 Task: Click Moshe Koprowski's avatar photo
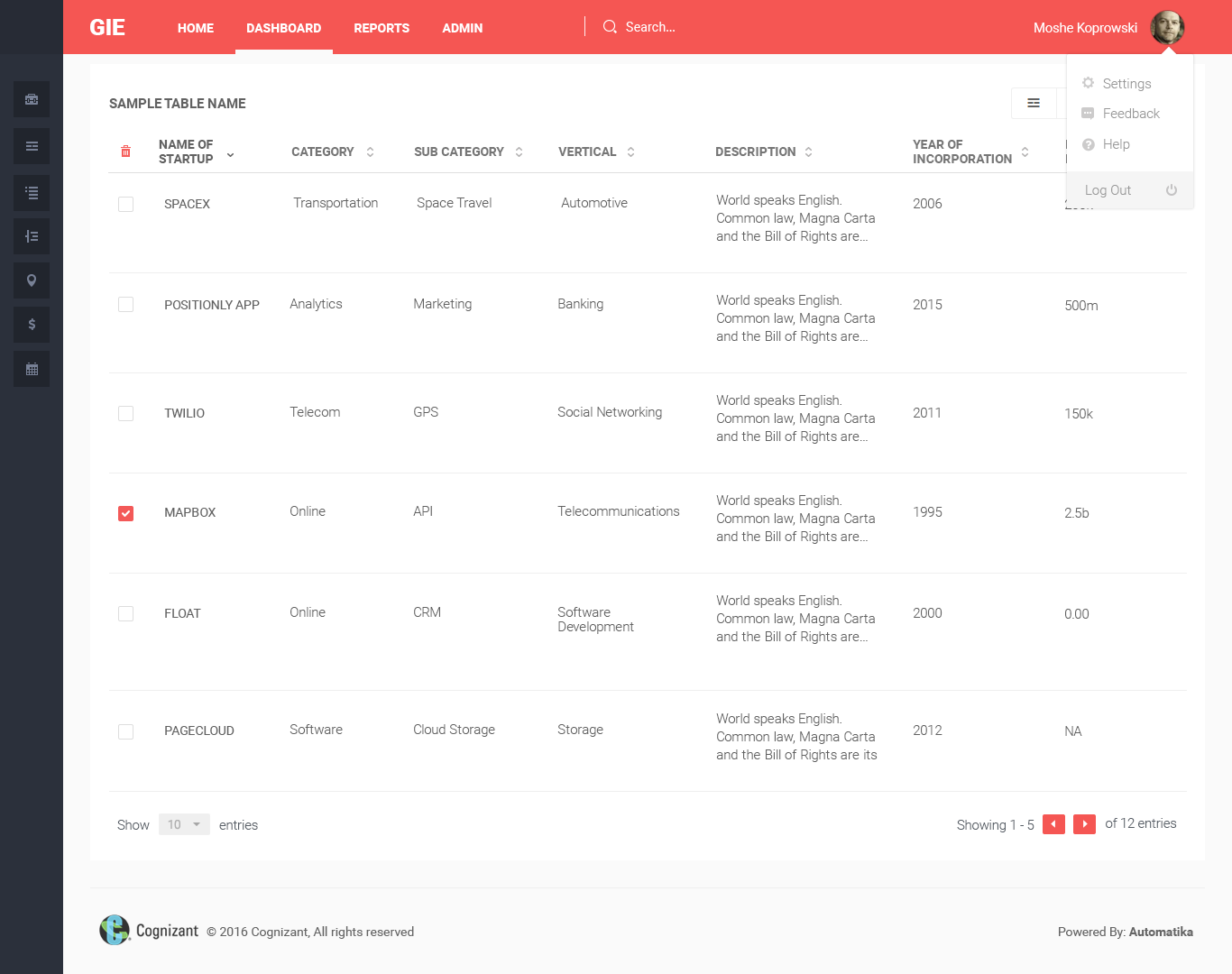1167,27
